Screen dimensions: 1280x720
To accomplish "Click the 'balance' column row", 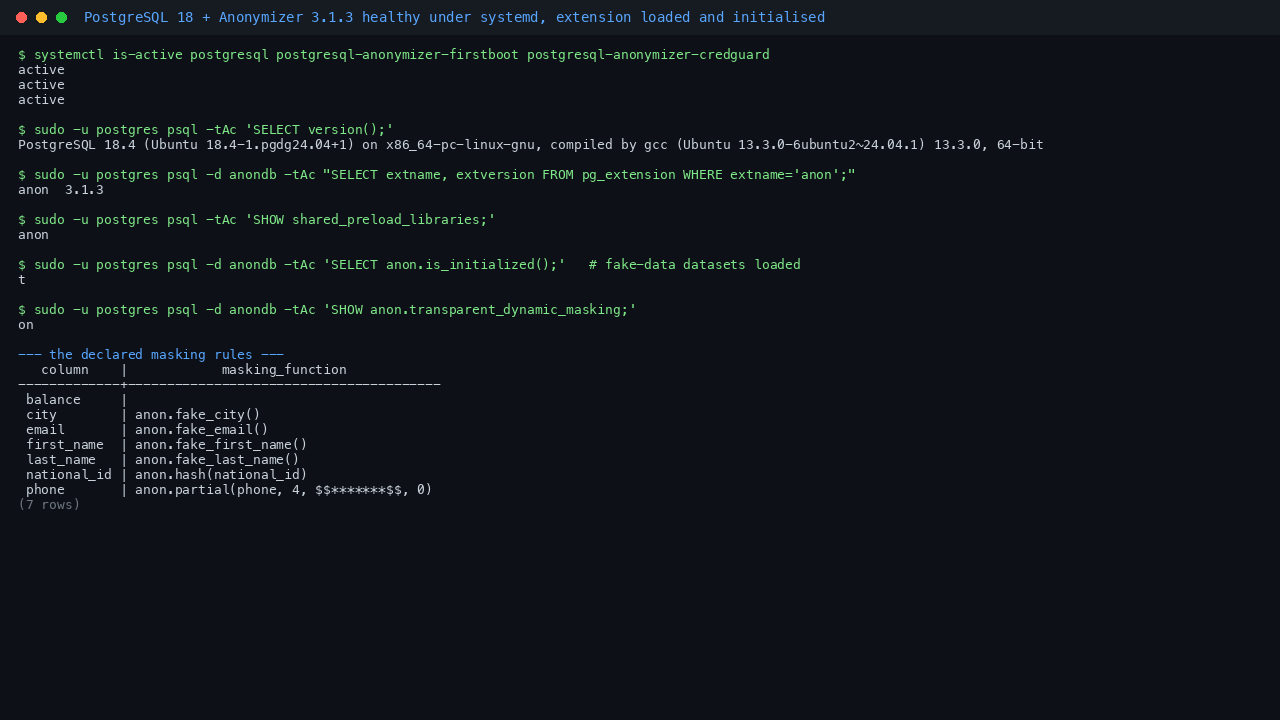I will click(53, 400).
